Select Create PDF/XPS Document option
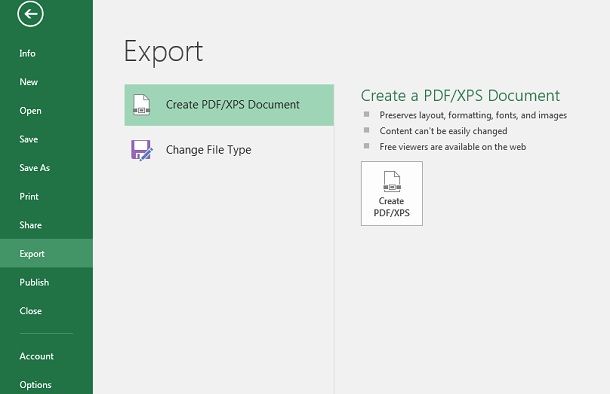This screenshot has width=610, height=394. 229,105
